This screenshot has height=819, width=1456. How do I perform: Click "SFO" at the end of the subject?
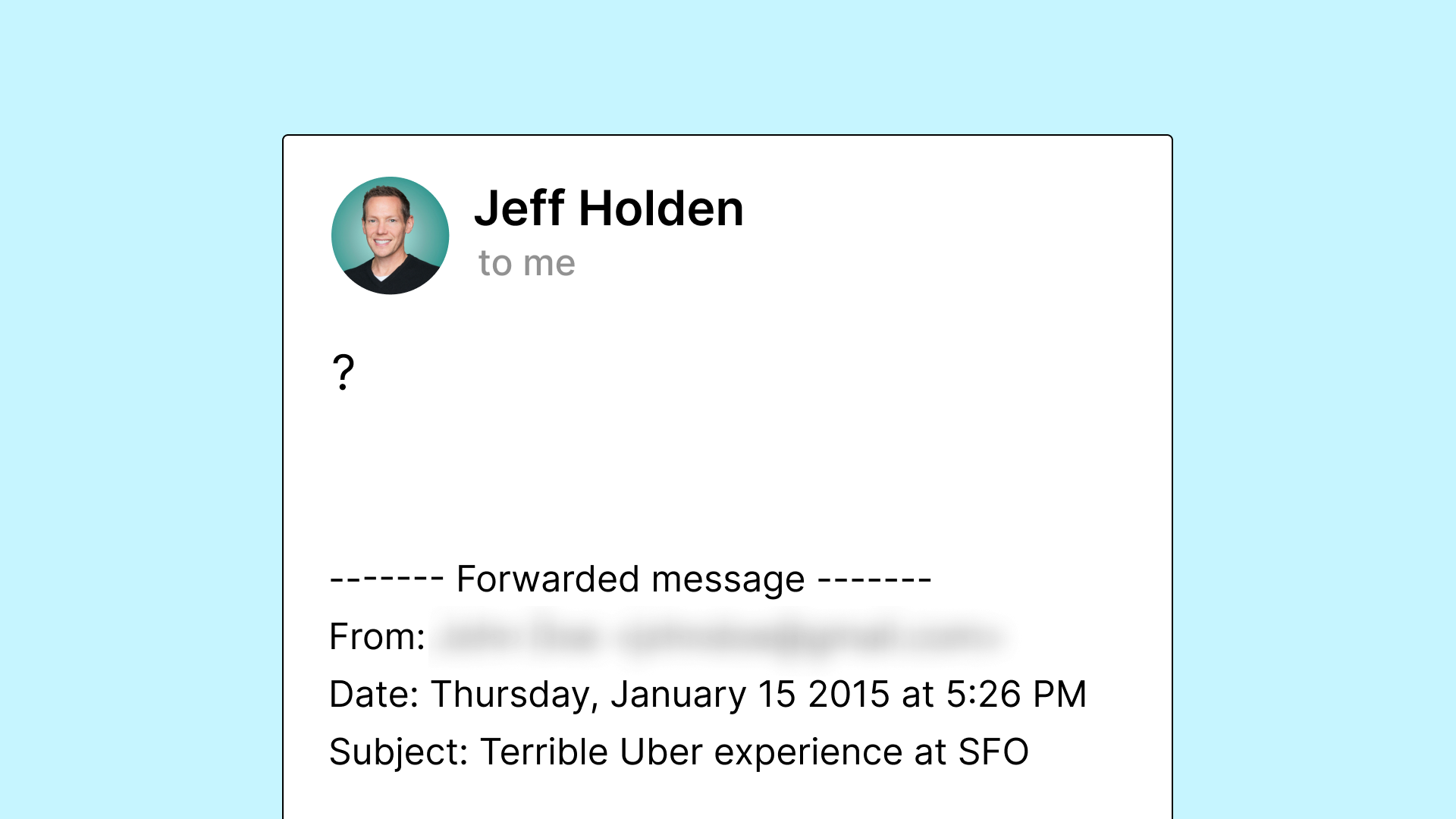click(x=993, y=752)
